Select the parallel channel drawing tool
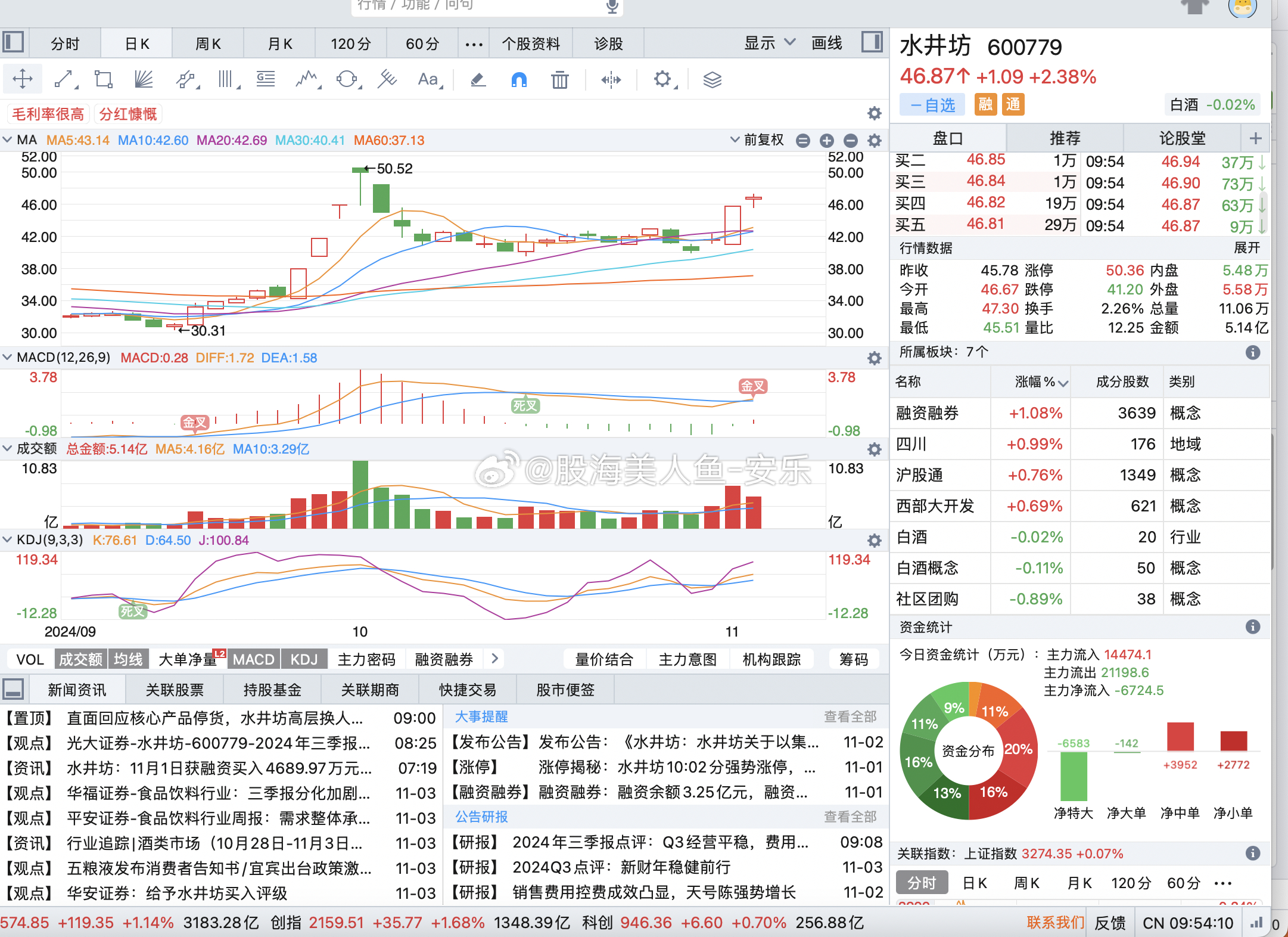Screen dimensions: 1288x937 click(187, 79)
